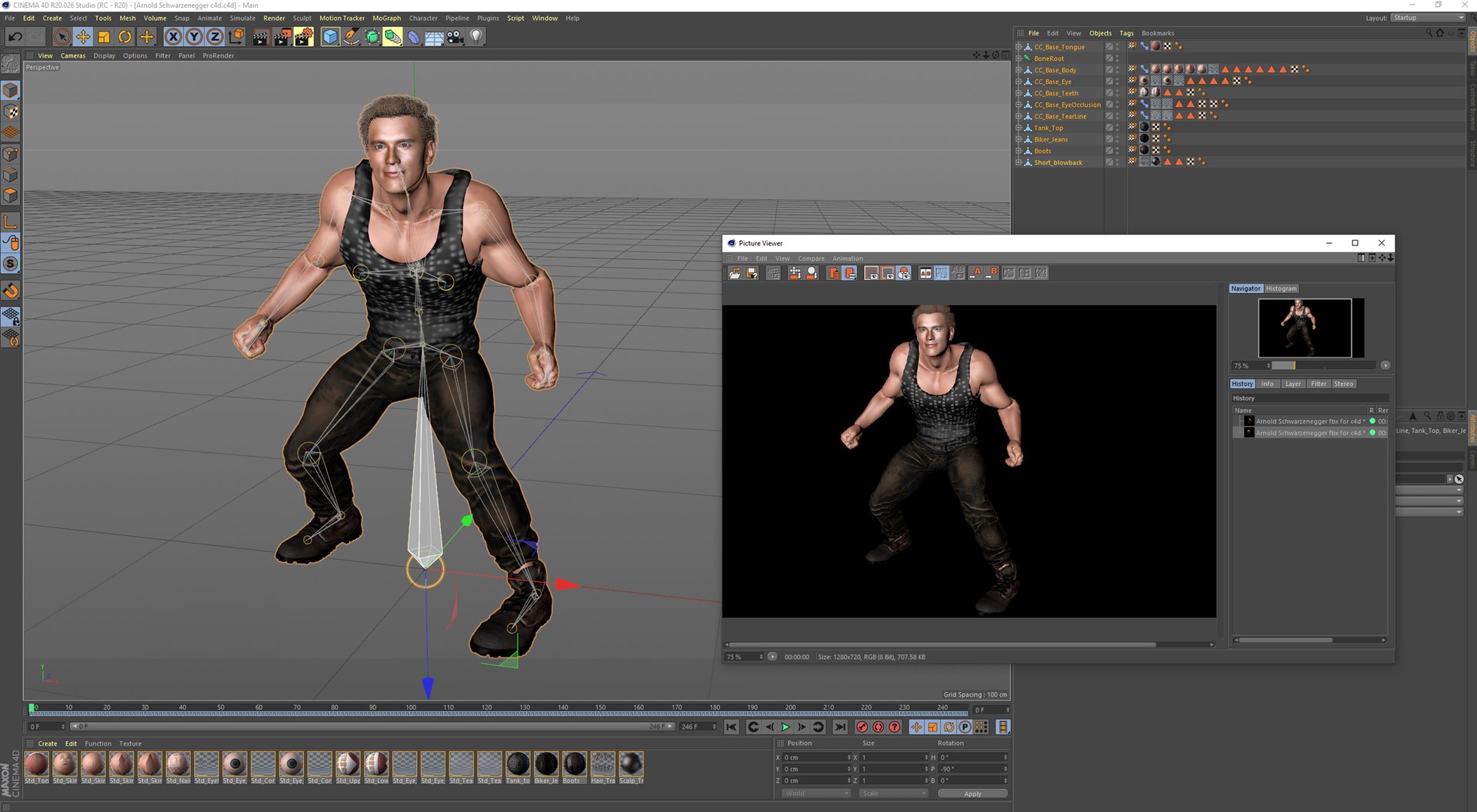Click Render to Picture Viewer icon
Viewport: 1477px width, 812px height.
(282, 36)
